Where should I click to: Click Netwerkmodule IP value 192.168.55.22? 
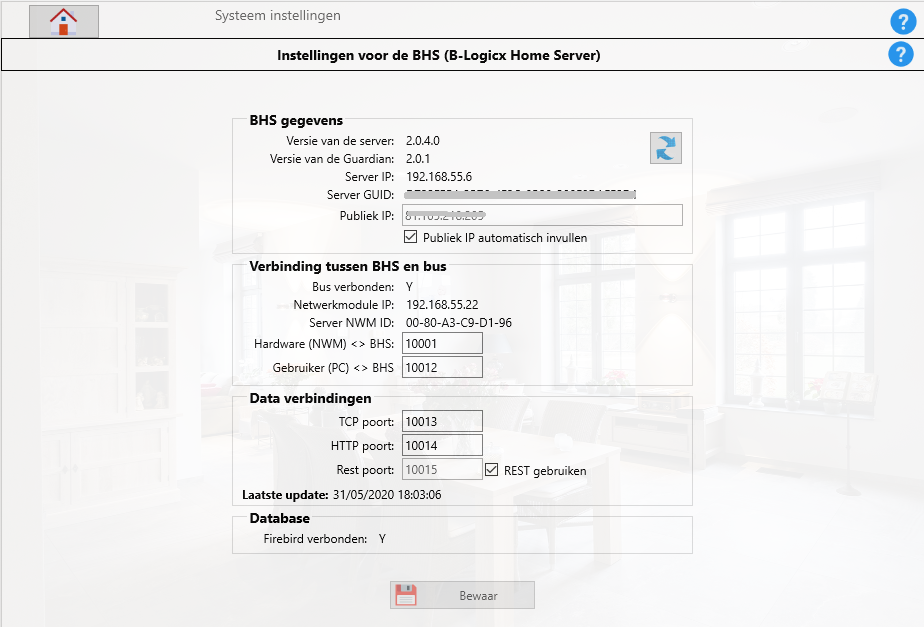(x=442, y=305)
